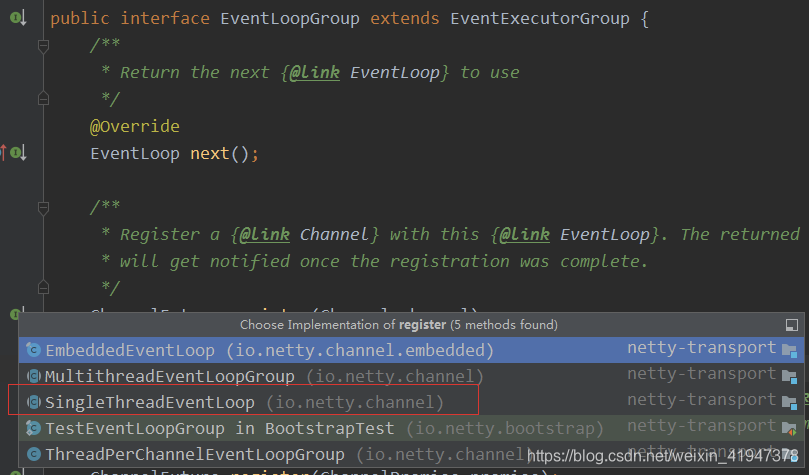This screenshot has width=809, height=475.
Task: Click the @Override annotation
Action: [135, 126]
